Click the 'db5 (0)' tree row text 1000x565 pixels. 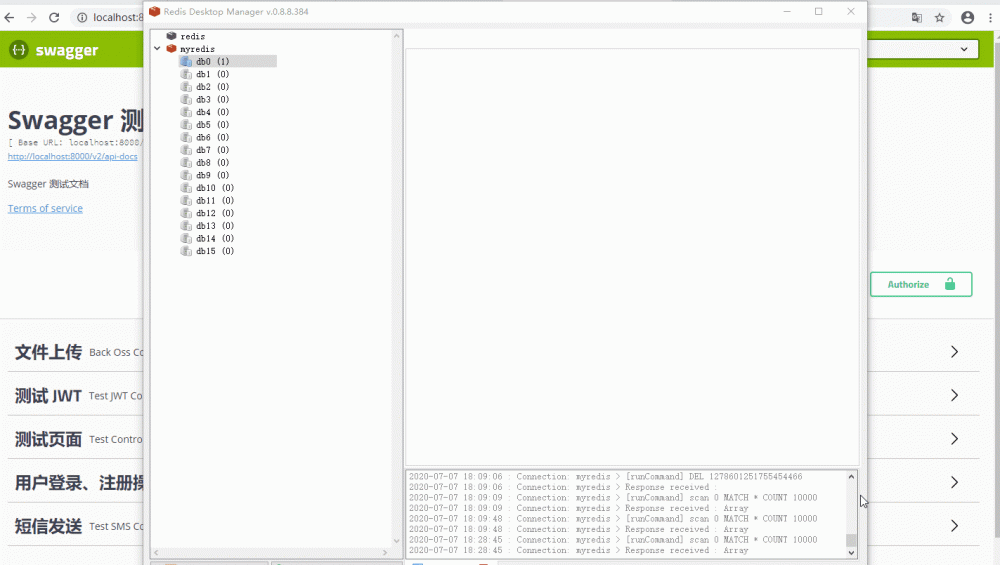point(212,125)
